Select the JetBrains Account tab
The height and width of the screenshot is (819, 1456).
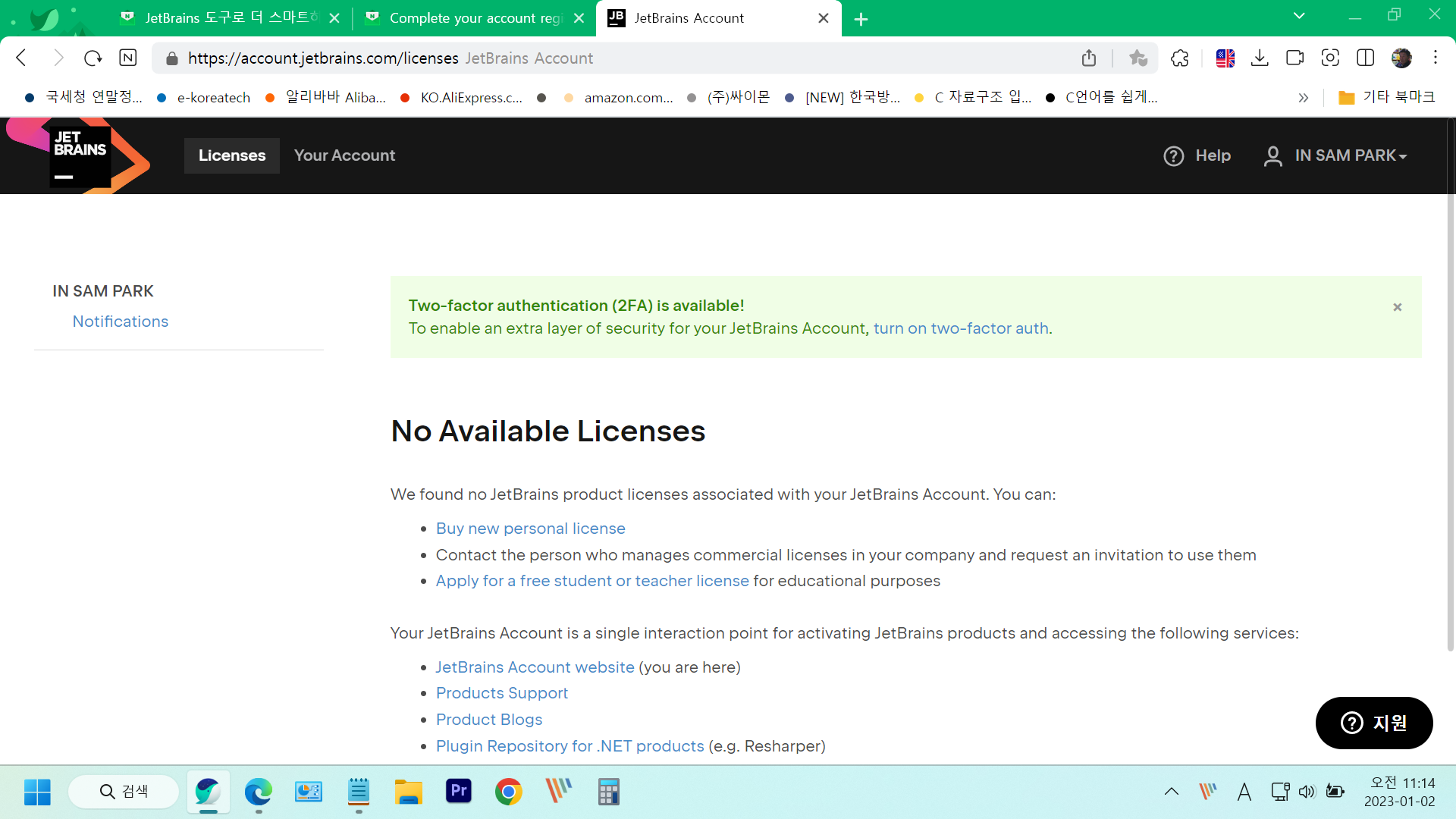click(x=717, y=18)
